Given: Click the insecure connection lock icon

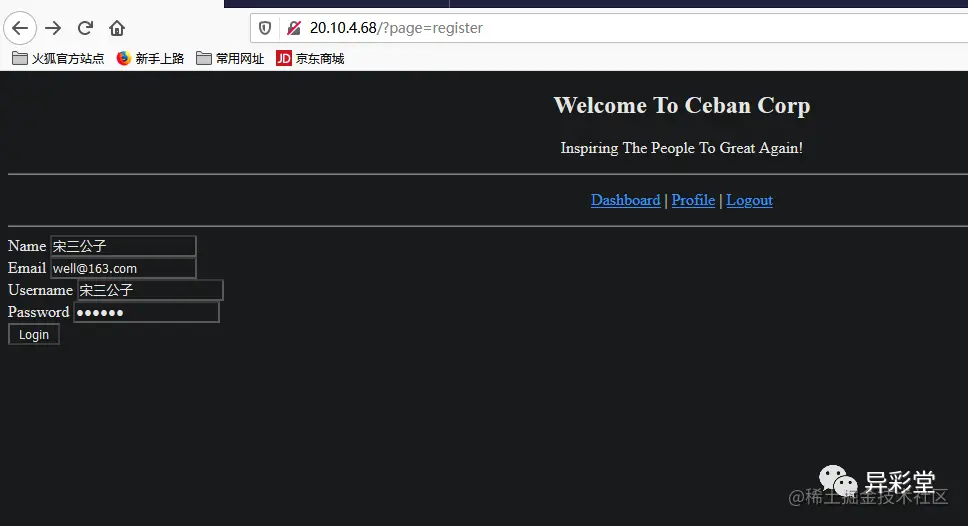Looking at the screenshot, I should (x=294, y=28).
